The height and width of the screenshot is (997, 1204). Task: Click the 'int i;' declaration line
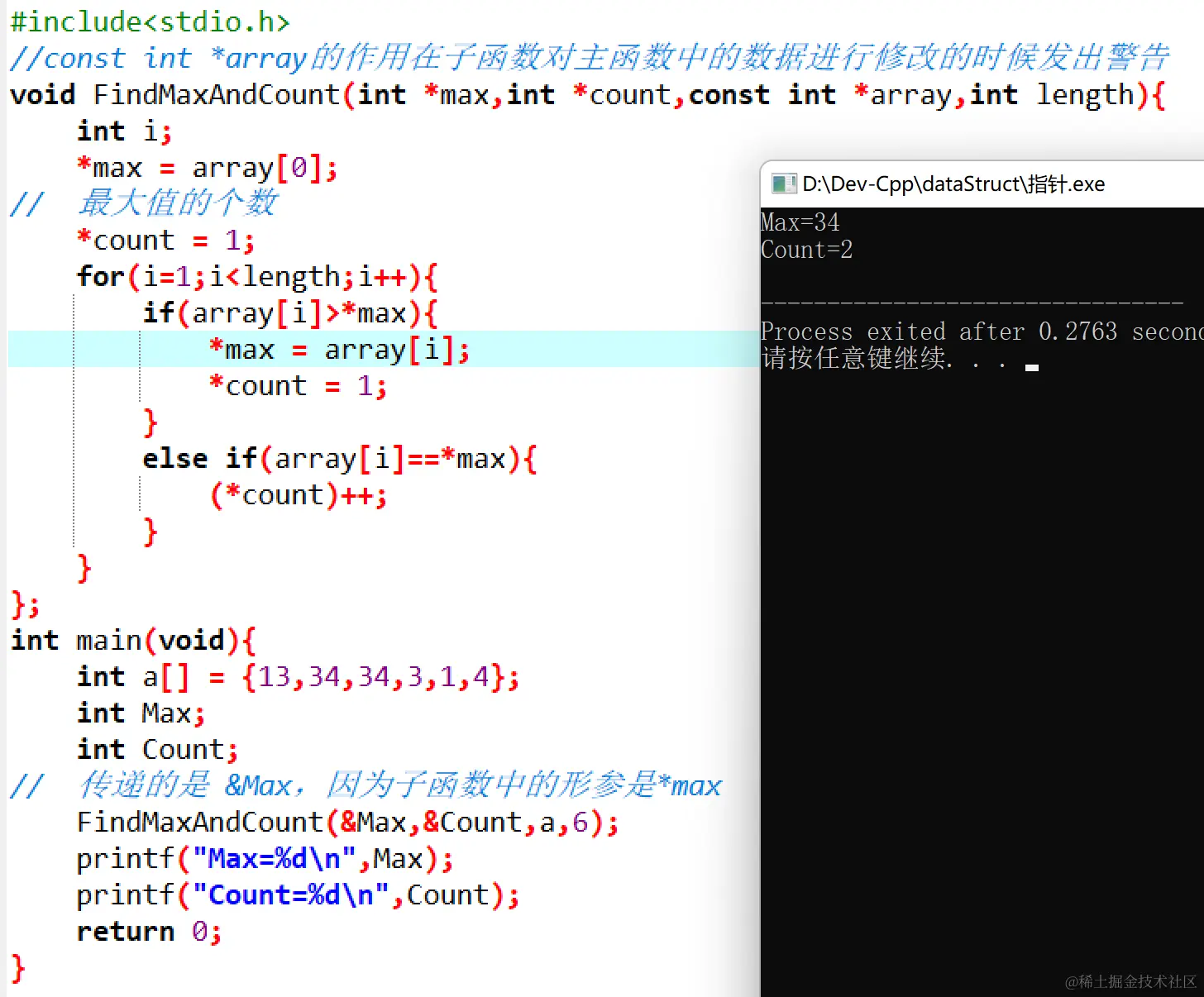(124, 131)
